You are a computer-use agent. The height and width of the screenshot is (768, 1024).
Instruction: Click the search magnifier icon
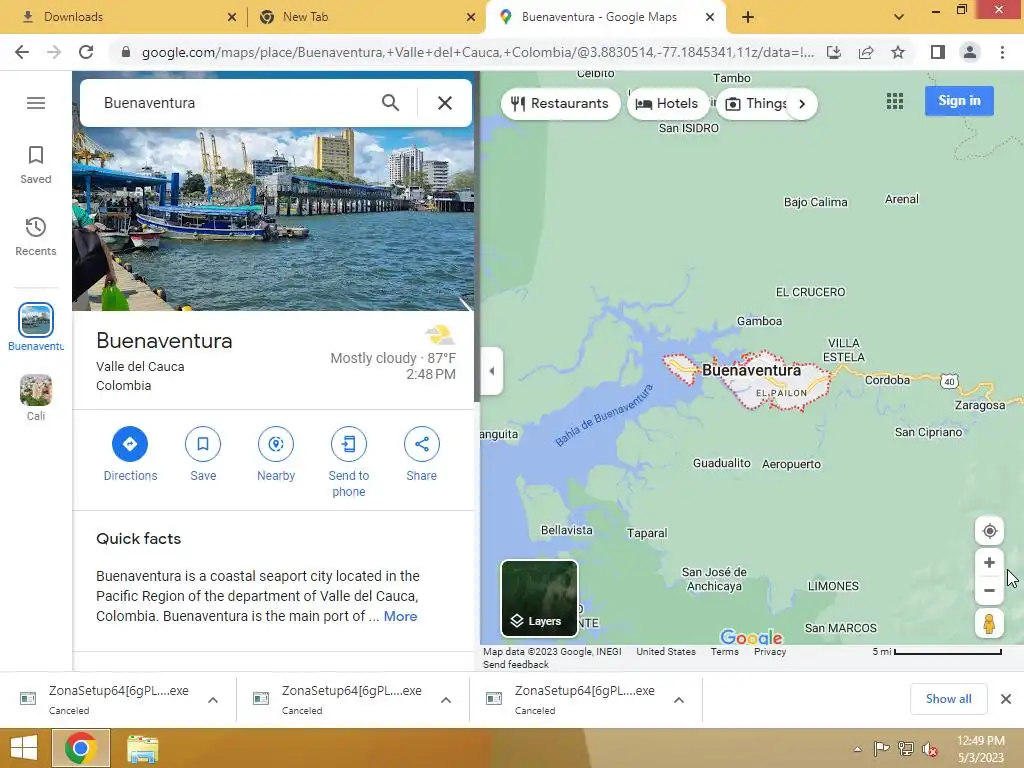(391, 103)
